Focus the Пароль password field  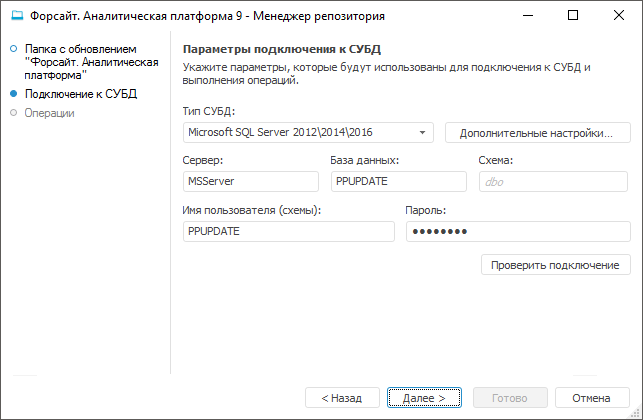[517, 231]
